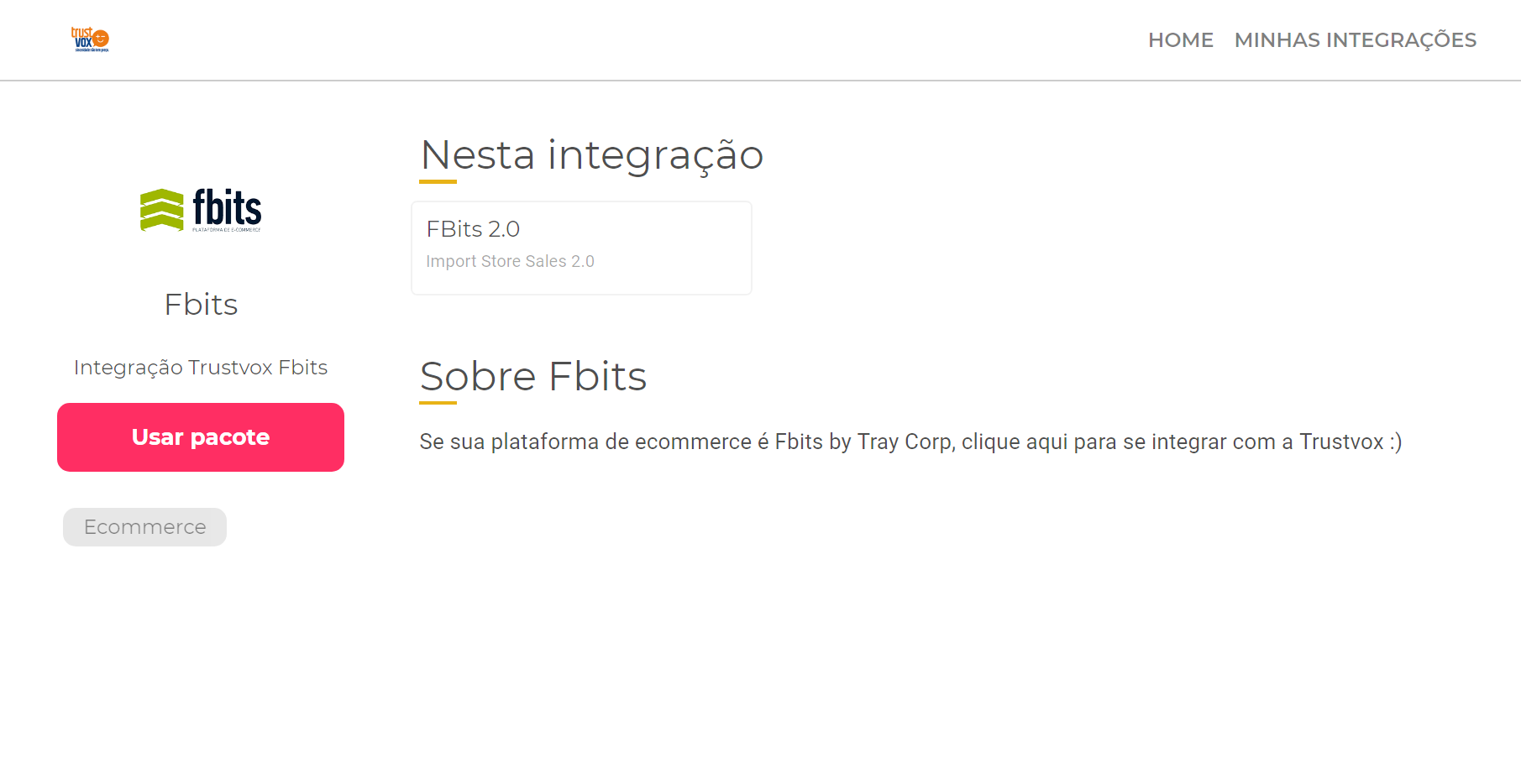Click 'Trustvox :)' at paragraph end
1521x784 pixels.
point(1351,442)
